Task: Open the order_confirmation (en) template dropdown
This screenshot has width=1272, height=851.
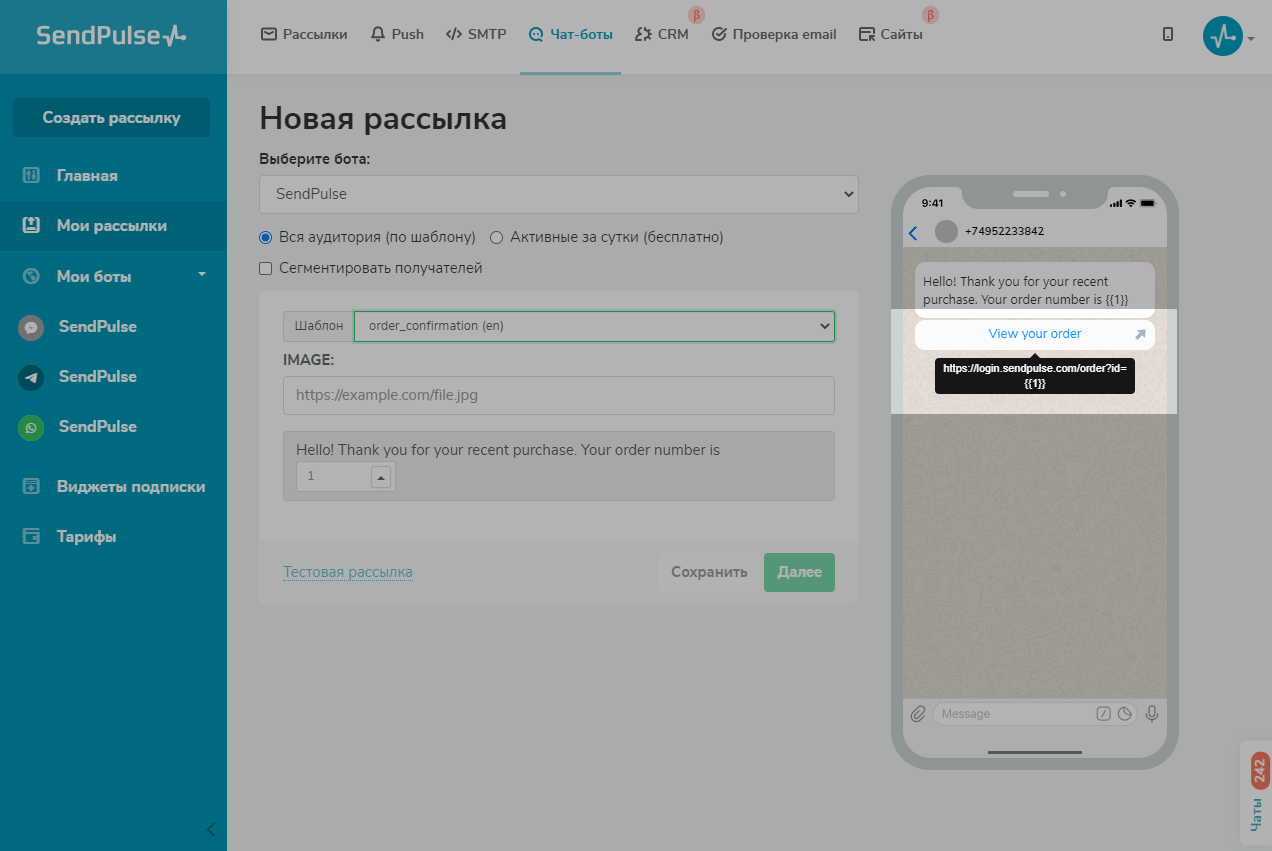Action: [594, 326]
